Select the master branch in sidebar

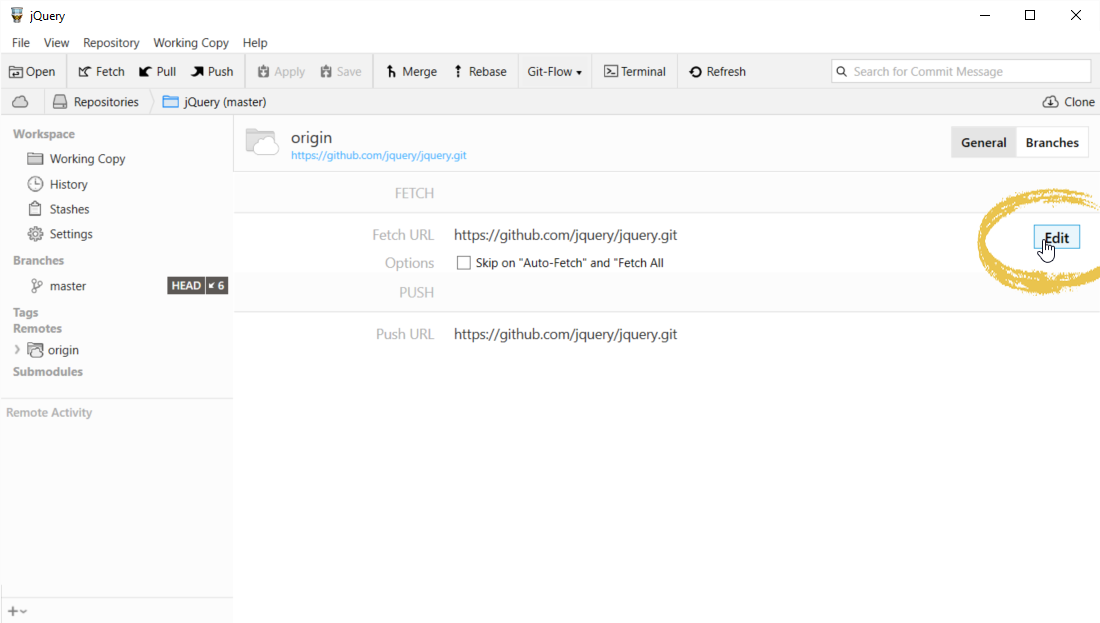[68, 286]
